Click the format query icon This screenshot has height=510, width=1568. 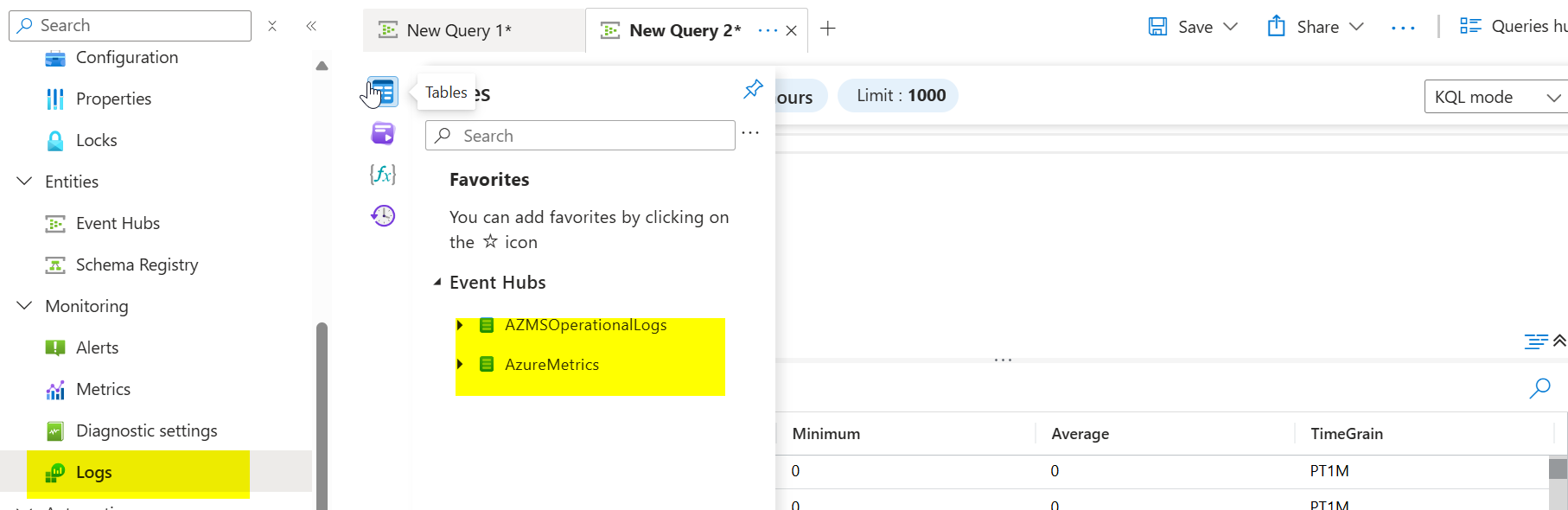[x=1536, y=341]
